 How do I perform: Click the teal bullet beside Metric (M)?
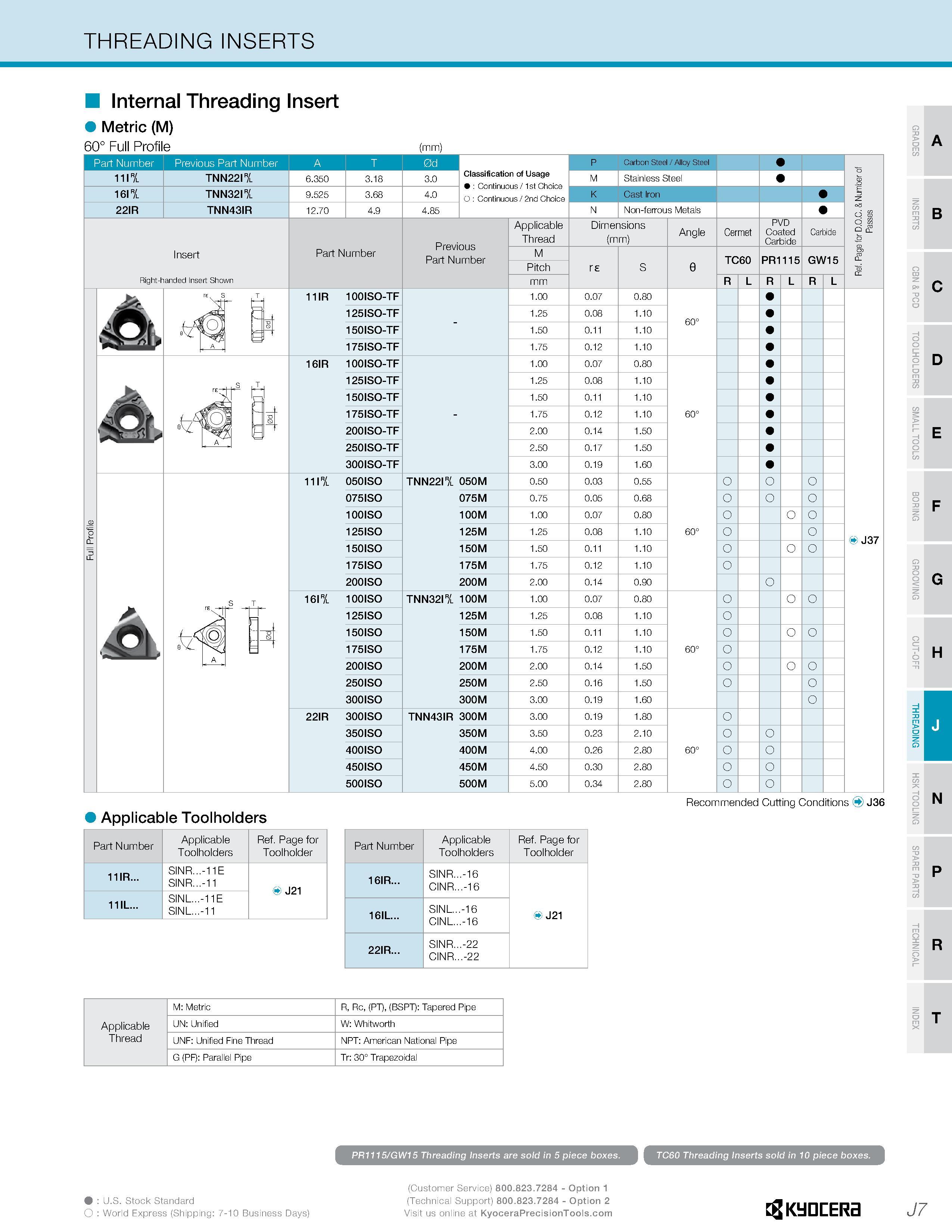(90, 127)
